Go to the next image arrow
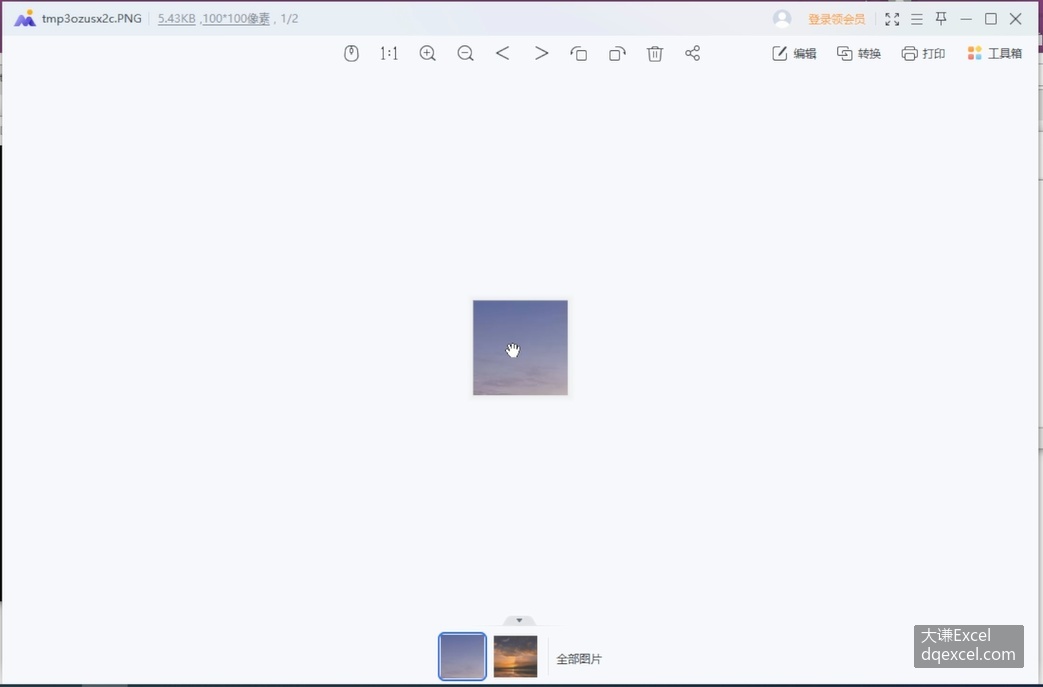1043x687 pixels. click(x=541, y=53)
